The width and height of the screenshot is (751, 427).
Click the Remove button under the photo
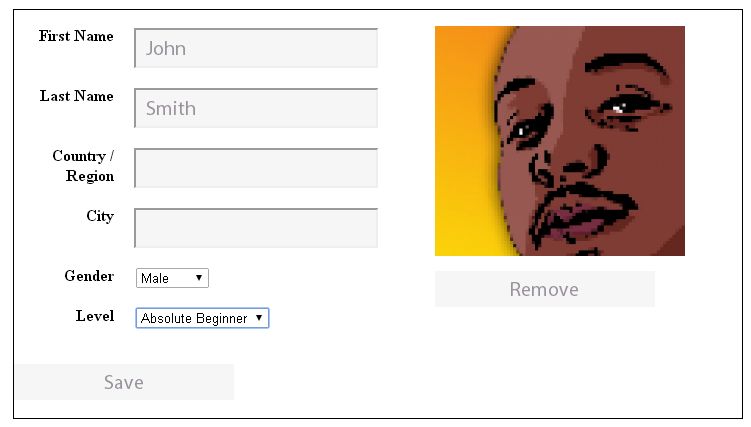click(x=545, y=289)
